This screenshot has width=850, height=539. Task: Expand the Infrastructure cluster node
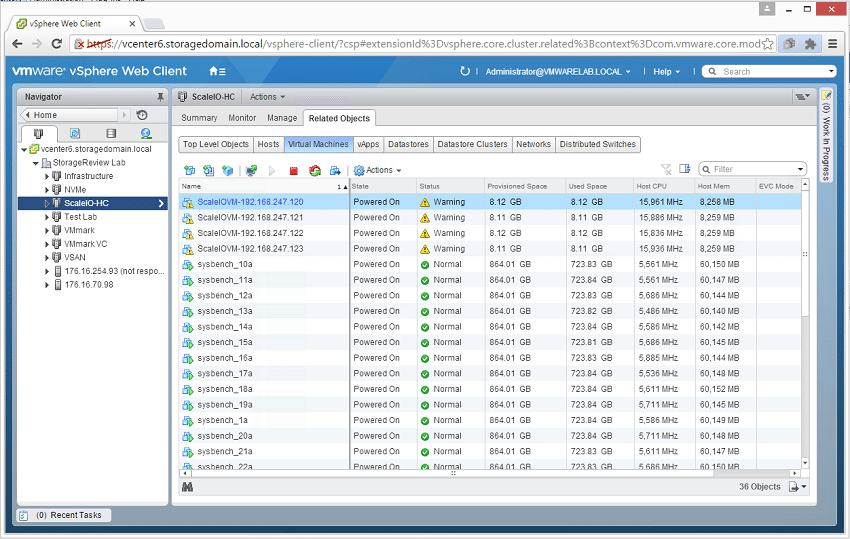pyautogui.click(x=47, y=176)
